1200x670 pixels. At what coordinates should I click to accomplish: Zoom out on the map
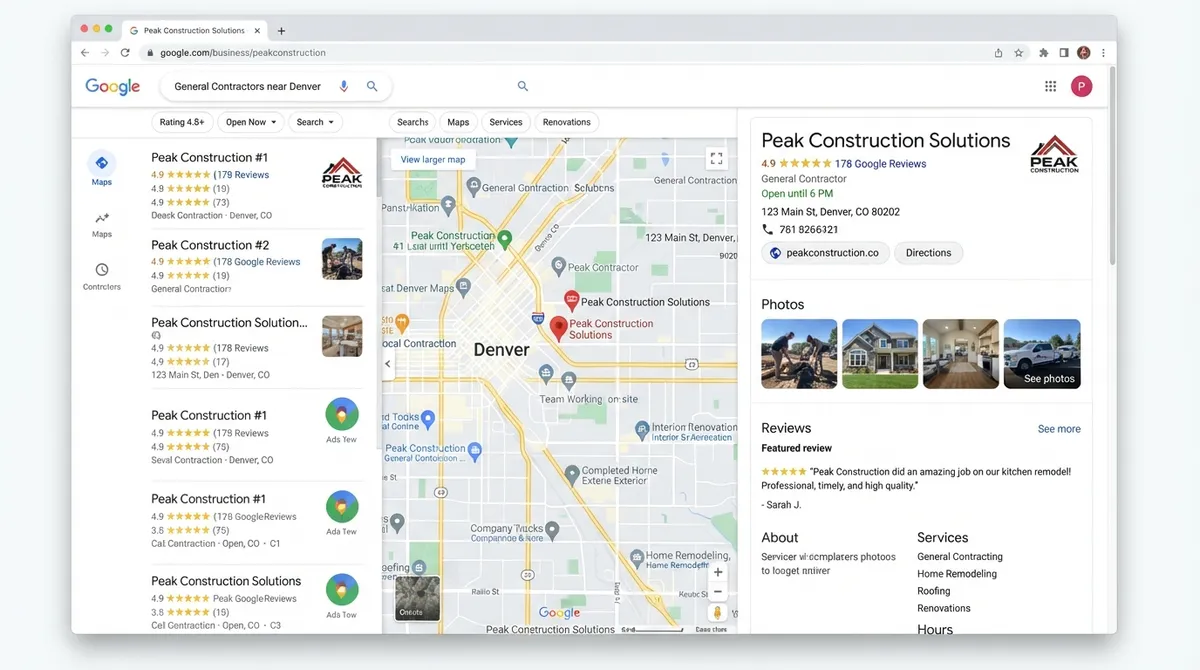[718, 591]
